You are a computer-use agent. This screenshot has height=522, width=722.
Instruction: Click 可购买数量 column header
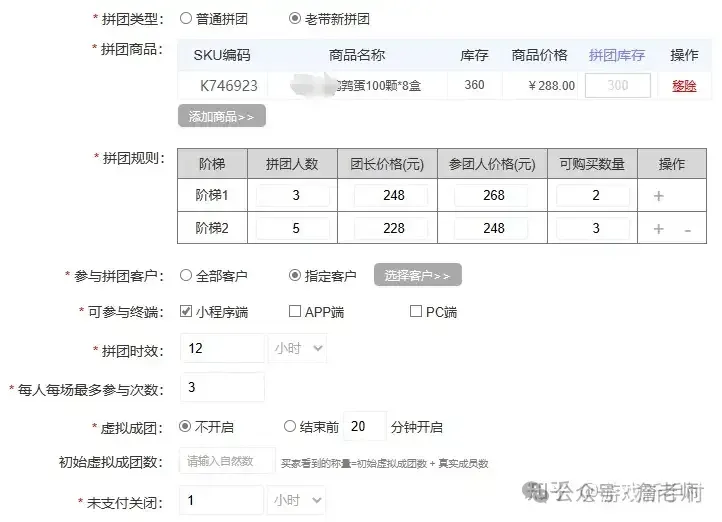[592, 164]
